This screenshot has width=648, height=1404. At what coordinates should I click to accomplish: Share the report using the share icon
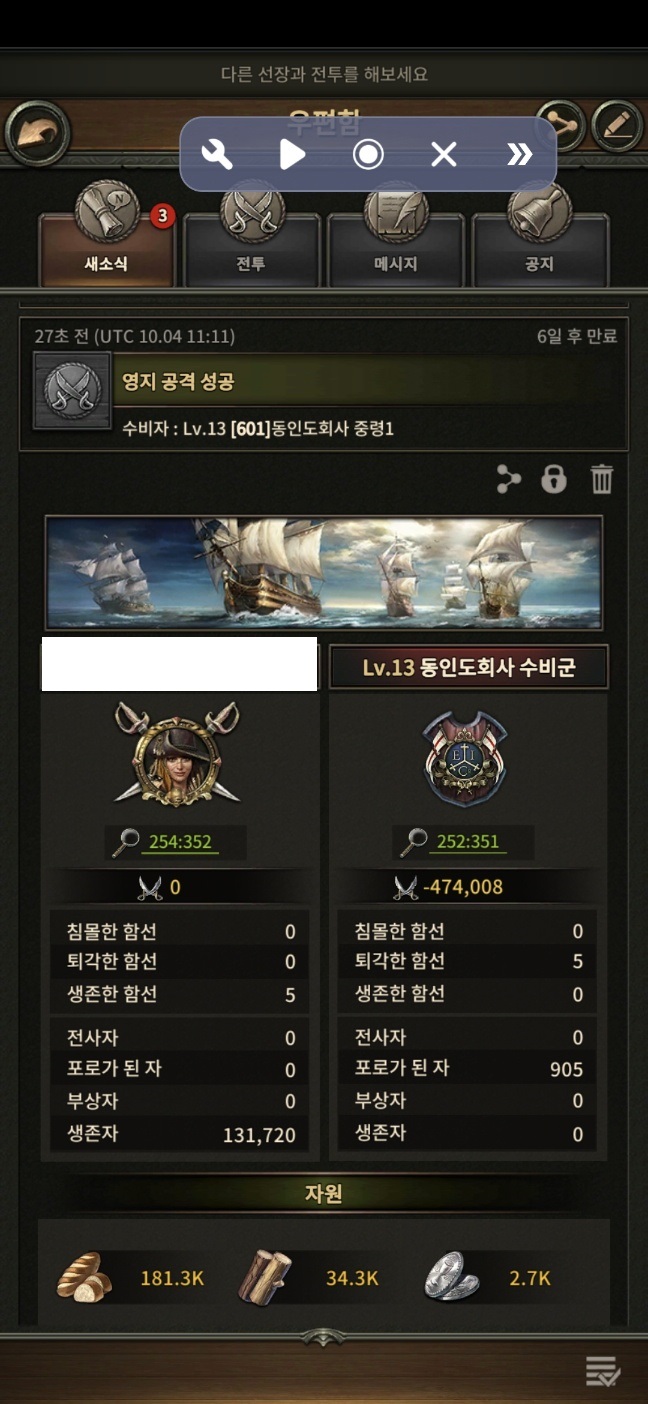(x=509, y=480)
